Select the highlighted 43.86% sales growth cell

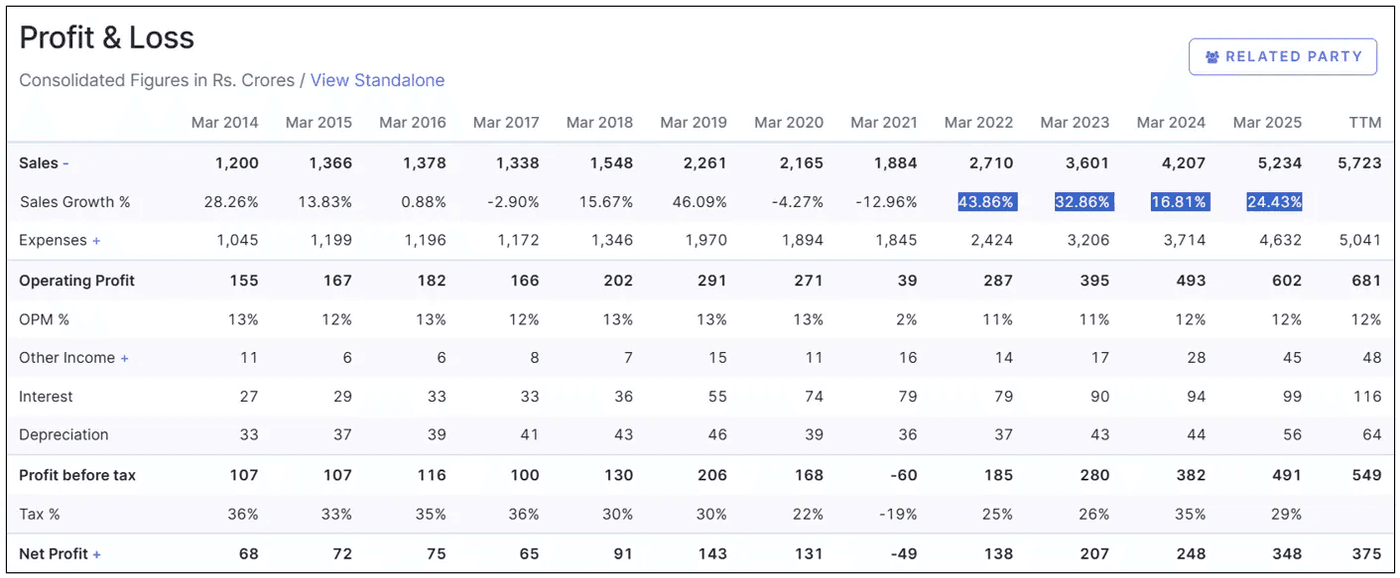tap(986, 201)
